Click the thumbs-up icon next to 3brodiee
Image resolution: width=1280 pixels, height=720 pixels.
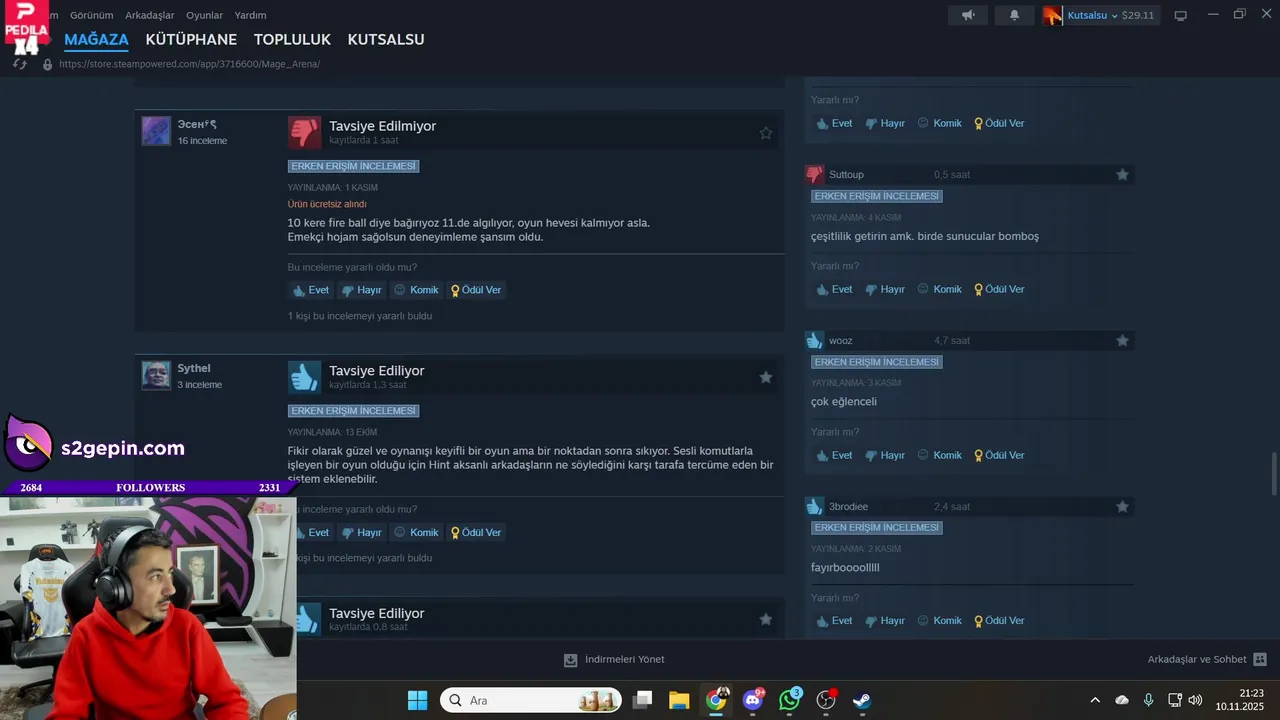(x=814, y=506)
